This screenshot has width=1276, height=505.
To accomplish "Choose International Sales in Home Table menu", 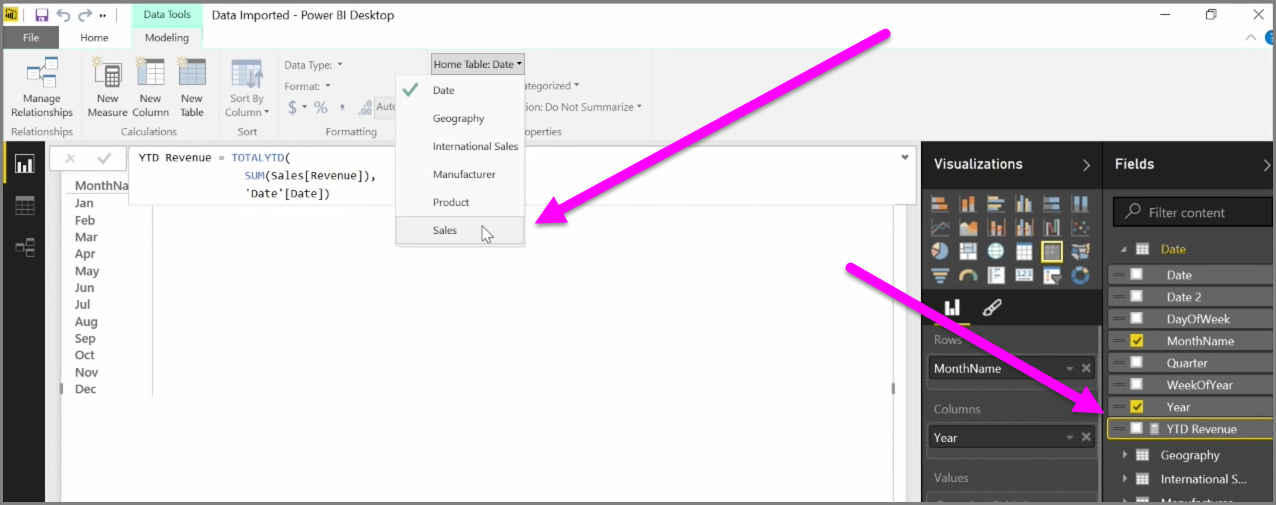I will (x=460, y=146).
